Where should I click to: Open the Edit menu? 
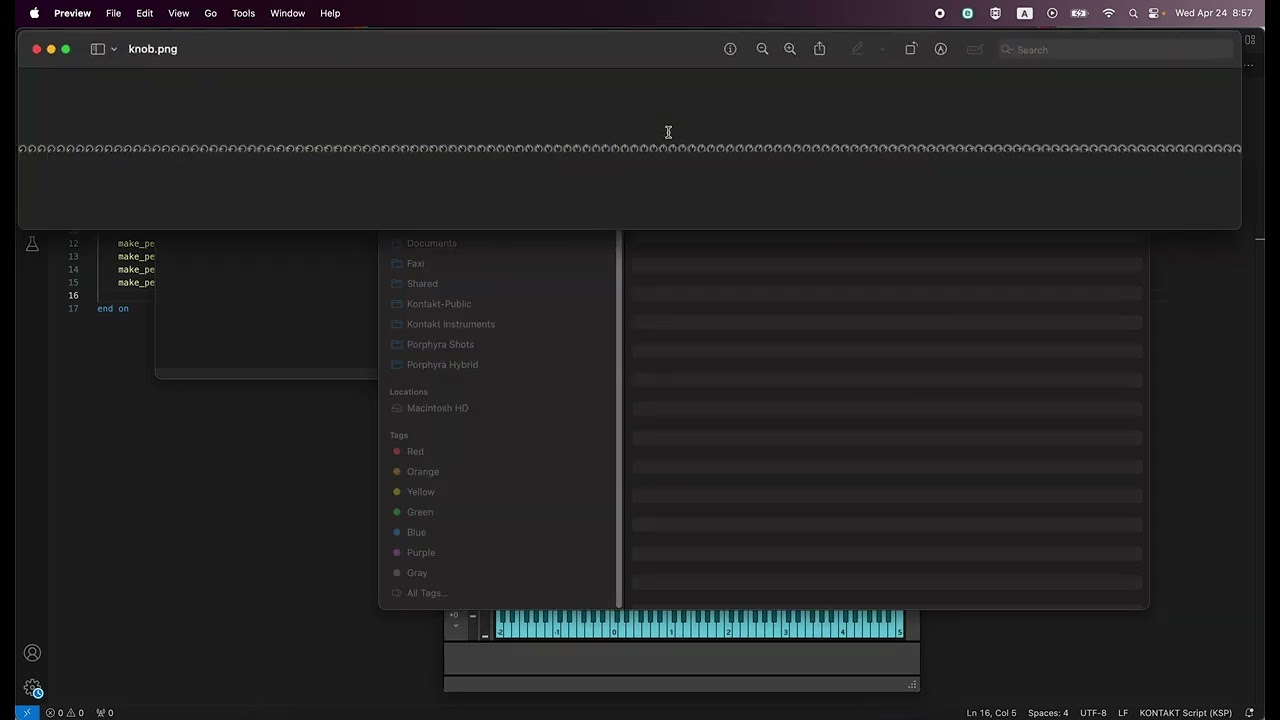click(x=145, y=13)
